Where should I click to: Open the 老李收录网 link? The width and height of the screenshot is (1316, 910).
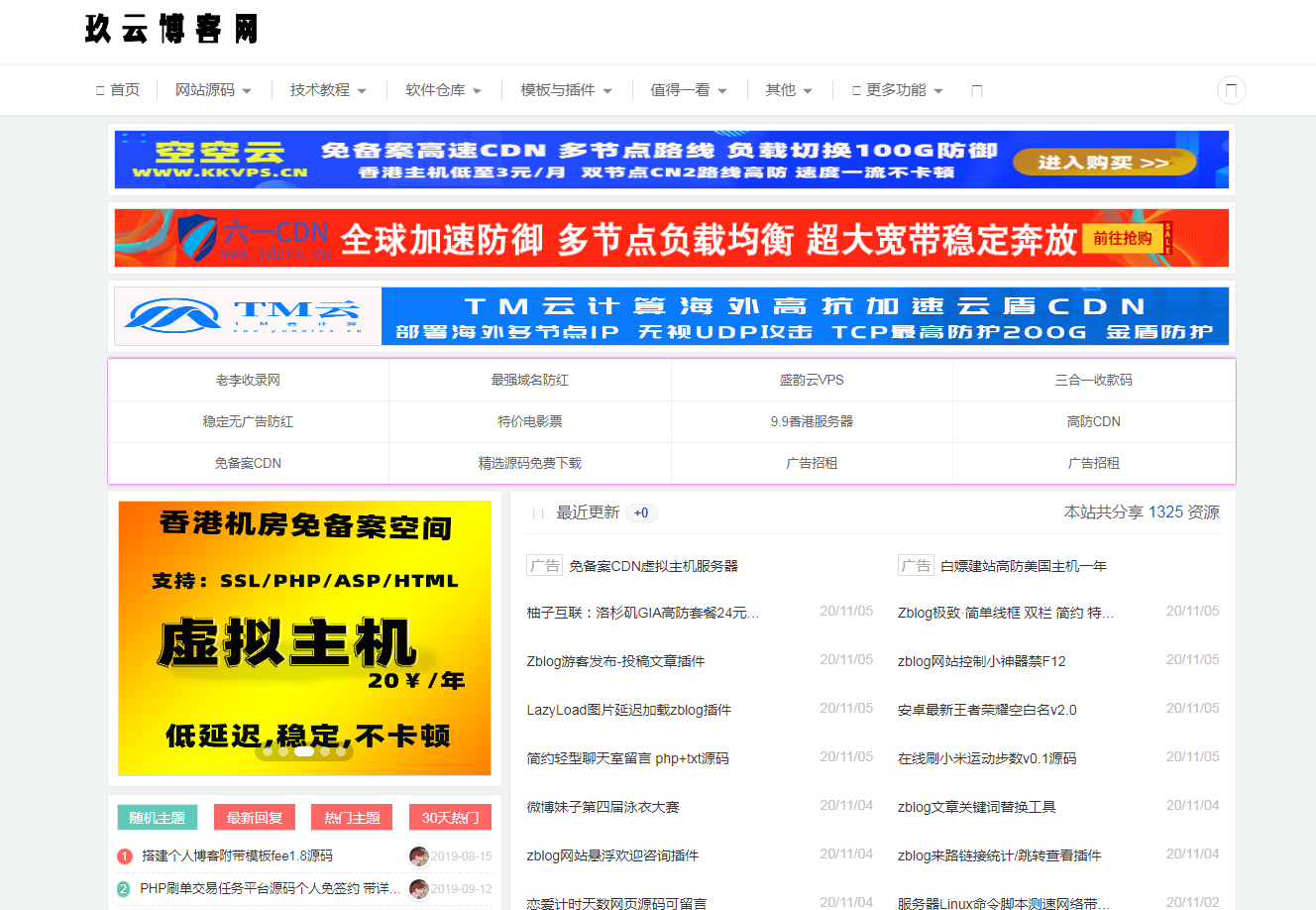coord(248,380)
